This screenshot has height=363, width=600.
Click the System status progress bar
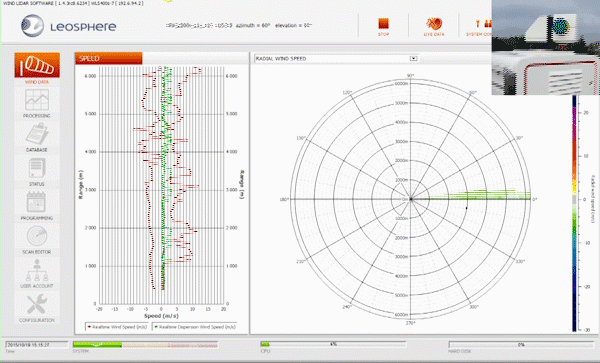pyautogui.click(x=145, y=345)
